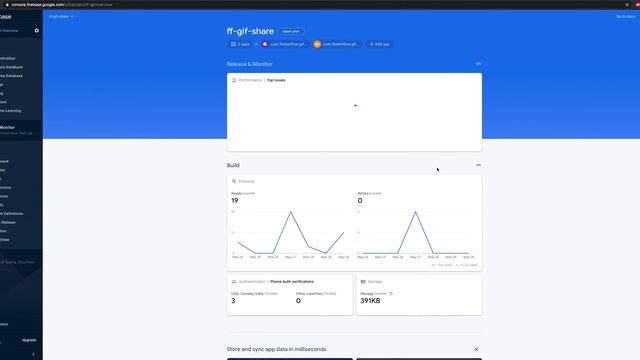Click the This week chart legend
640x360 pixels.
click(x=442, y=265)
